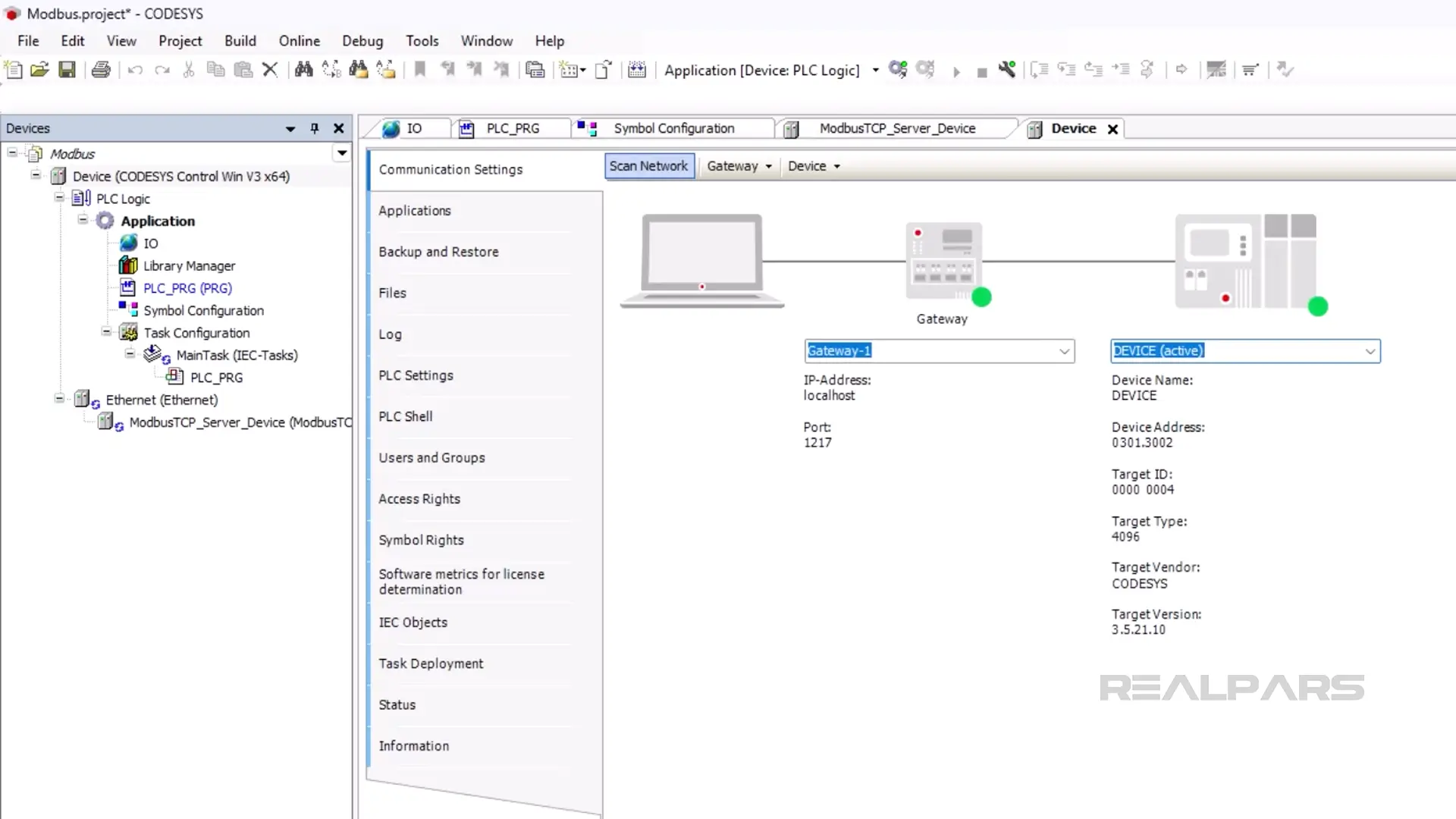The height and width of the screenshot is (819, 1456).
Task: Open the Debug menu
Action: coord(362,41)
